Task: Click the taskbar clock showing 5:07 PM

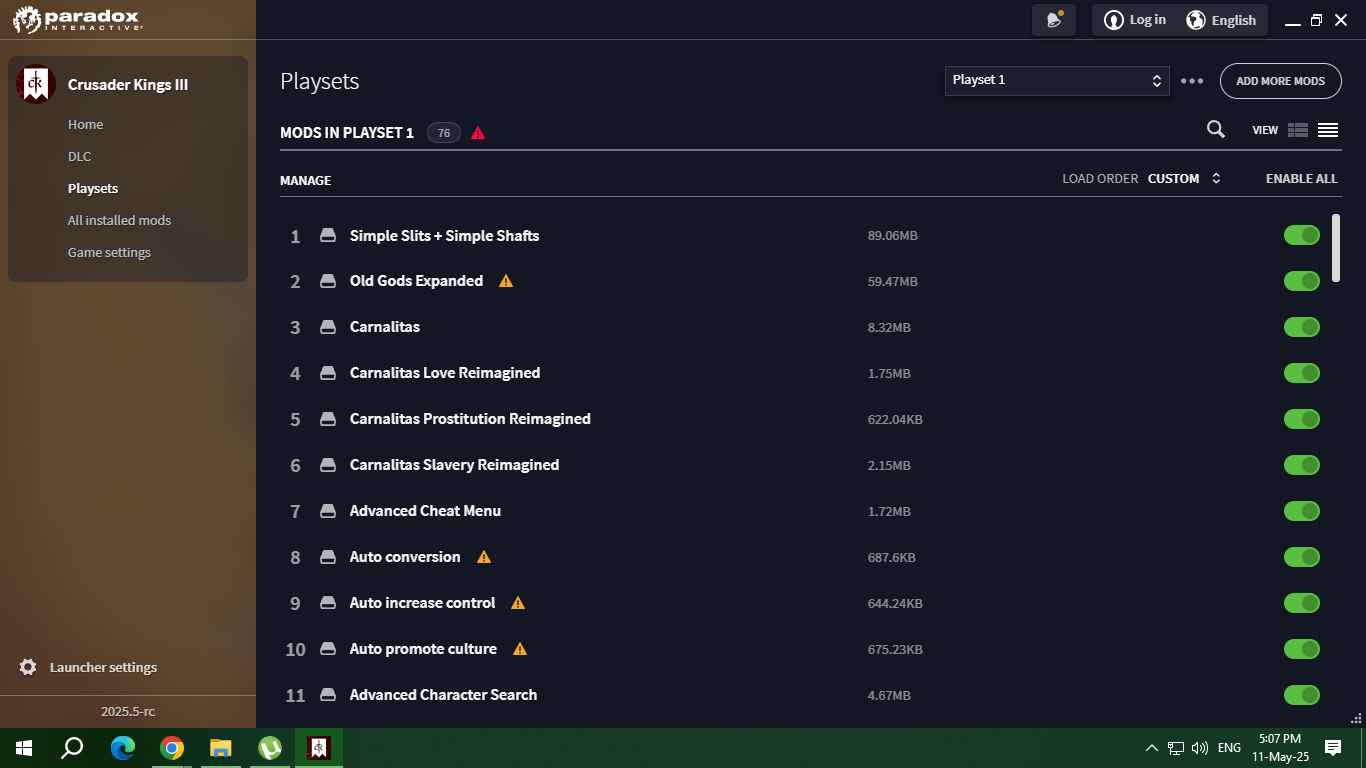Action: click(x=1280, y=748)
